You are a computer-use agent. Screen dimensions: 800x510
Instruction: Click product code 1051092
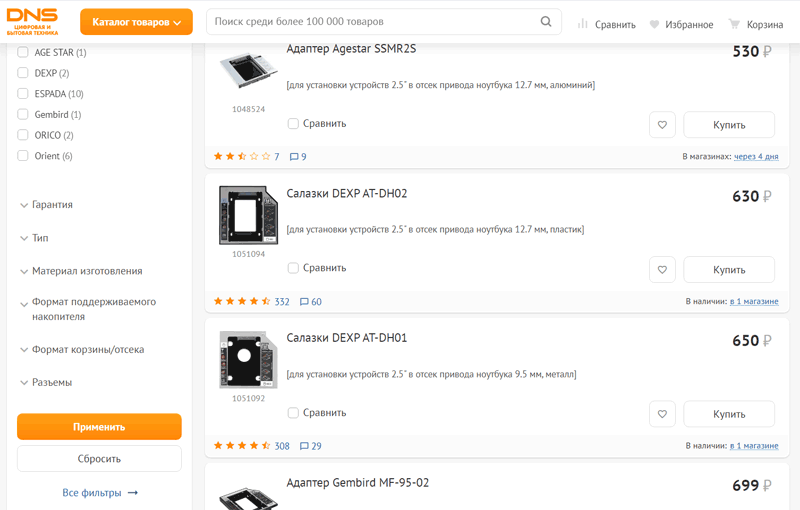click(x=248, y=398)
